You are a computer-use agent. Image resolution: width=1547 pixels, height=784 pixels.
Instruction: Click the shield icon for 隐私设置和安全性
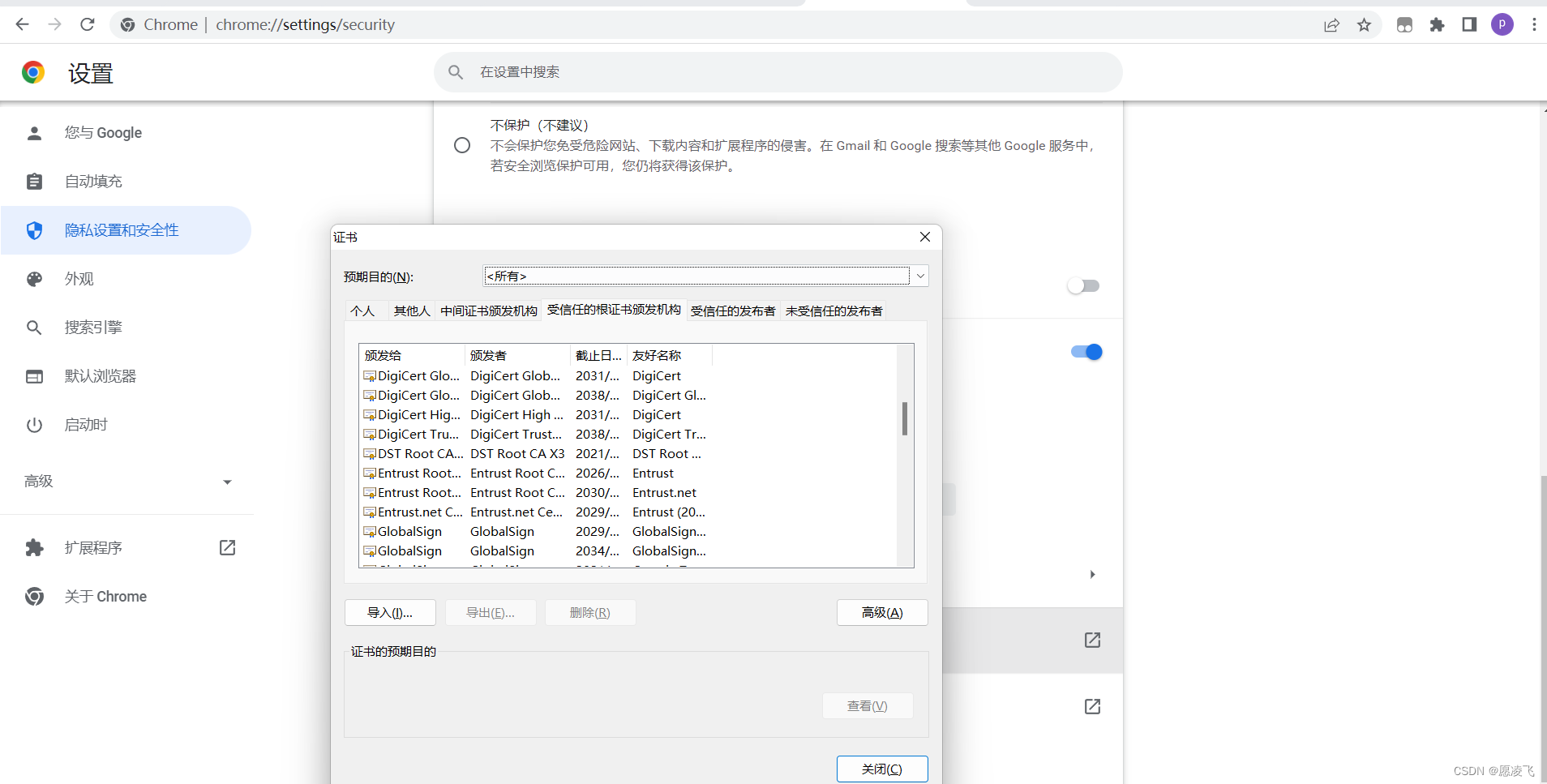click(x=34, y=230)
